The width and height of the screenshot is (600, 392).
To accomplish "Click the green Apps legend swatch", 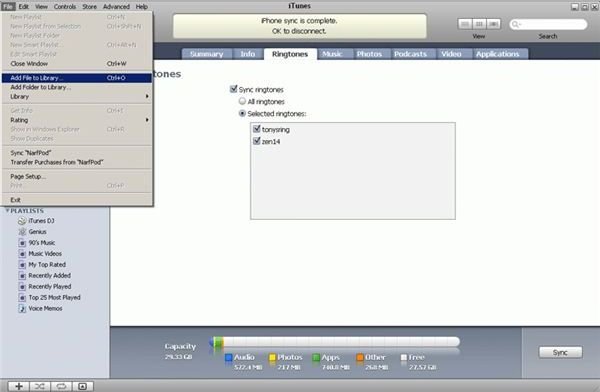I will 316,358.
